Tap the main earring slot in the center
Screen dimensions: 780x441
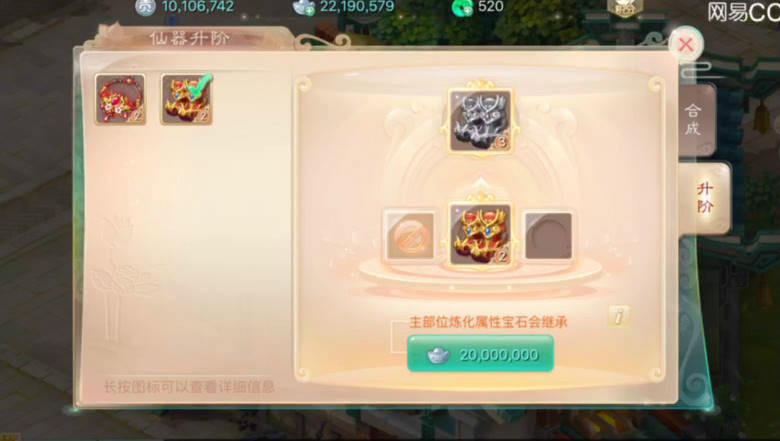point(480,234)
